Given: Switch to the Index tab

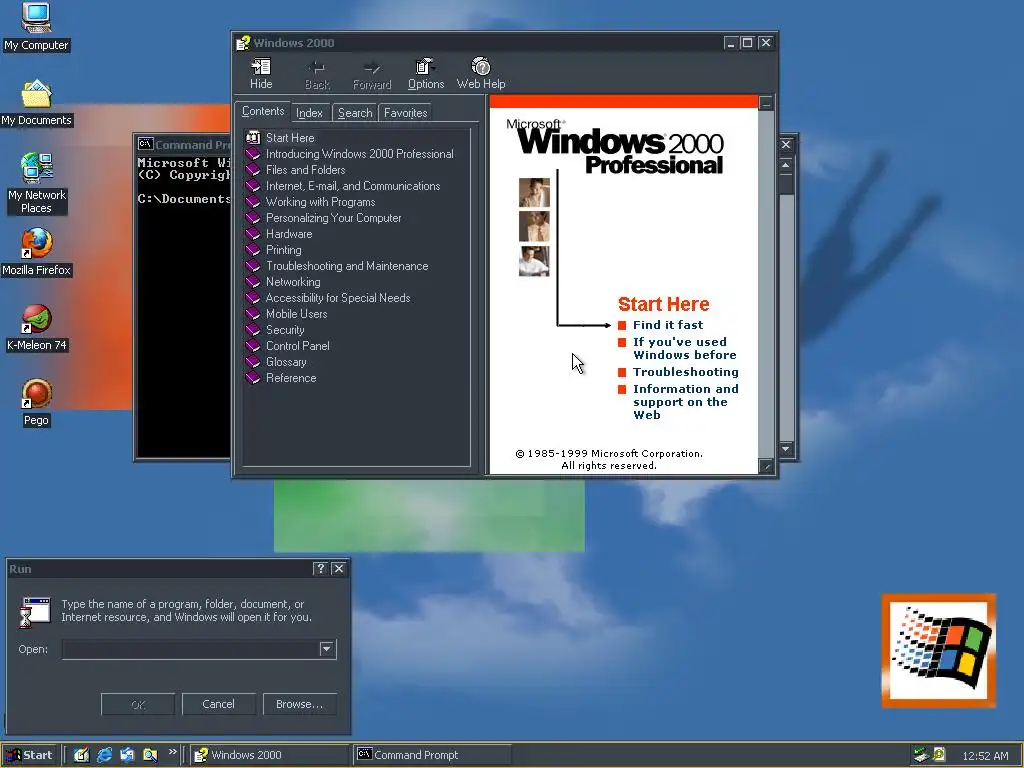Looking at the screenshot, I should (x=310, y=113).
